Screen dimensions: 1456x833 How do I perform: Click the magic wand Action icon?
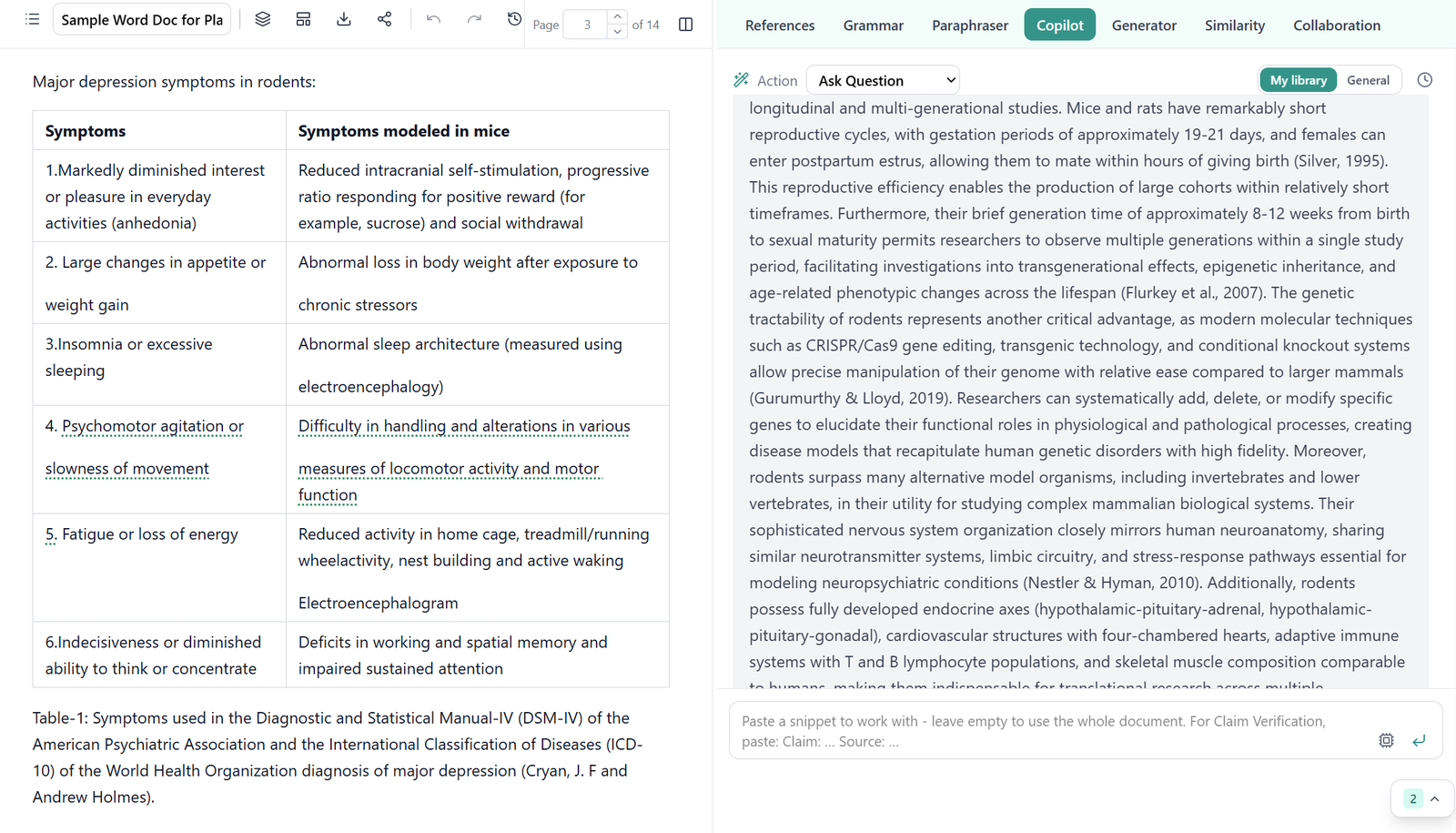click(742, 80)
